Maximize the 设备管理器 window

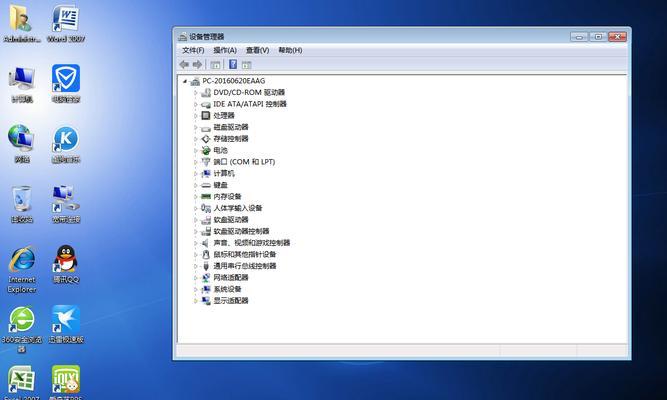598,37
